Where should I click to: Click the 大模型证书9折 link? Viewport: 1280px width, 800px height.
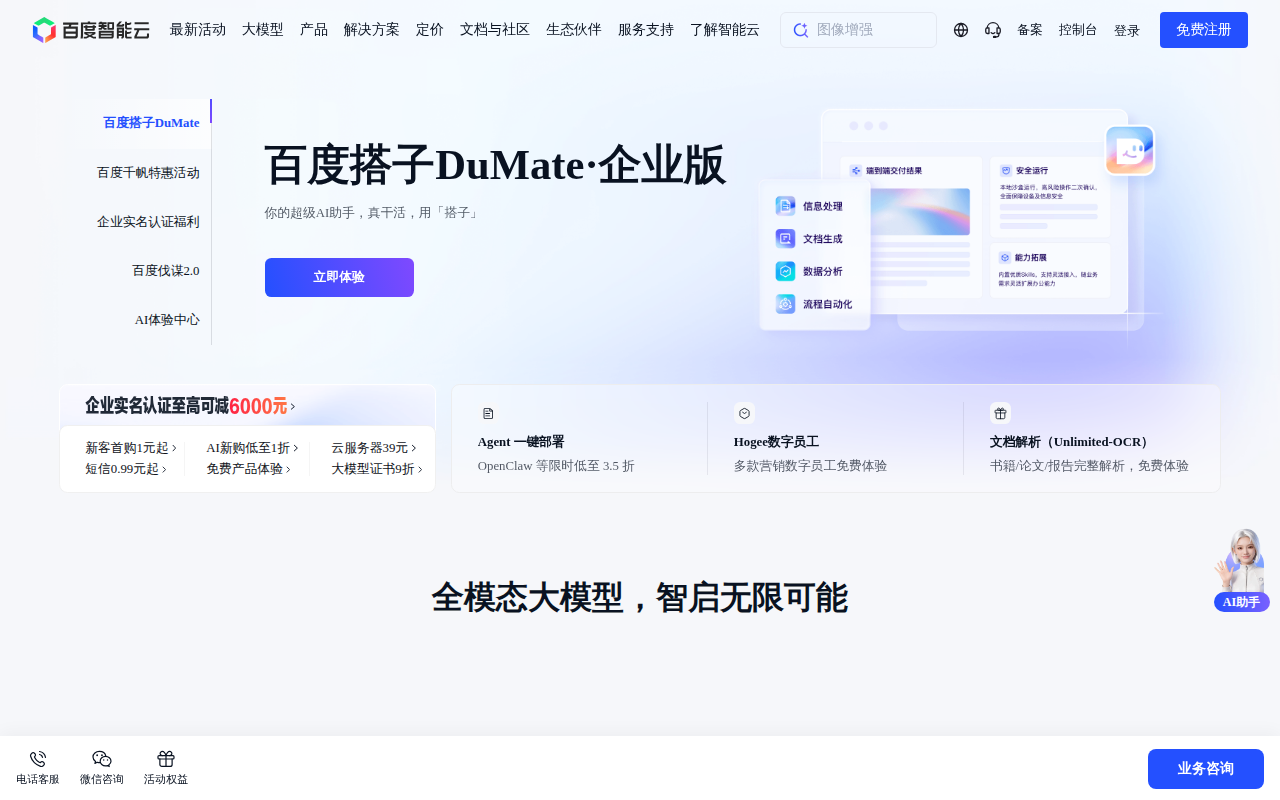point(377,469)
